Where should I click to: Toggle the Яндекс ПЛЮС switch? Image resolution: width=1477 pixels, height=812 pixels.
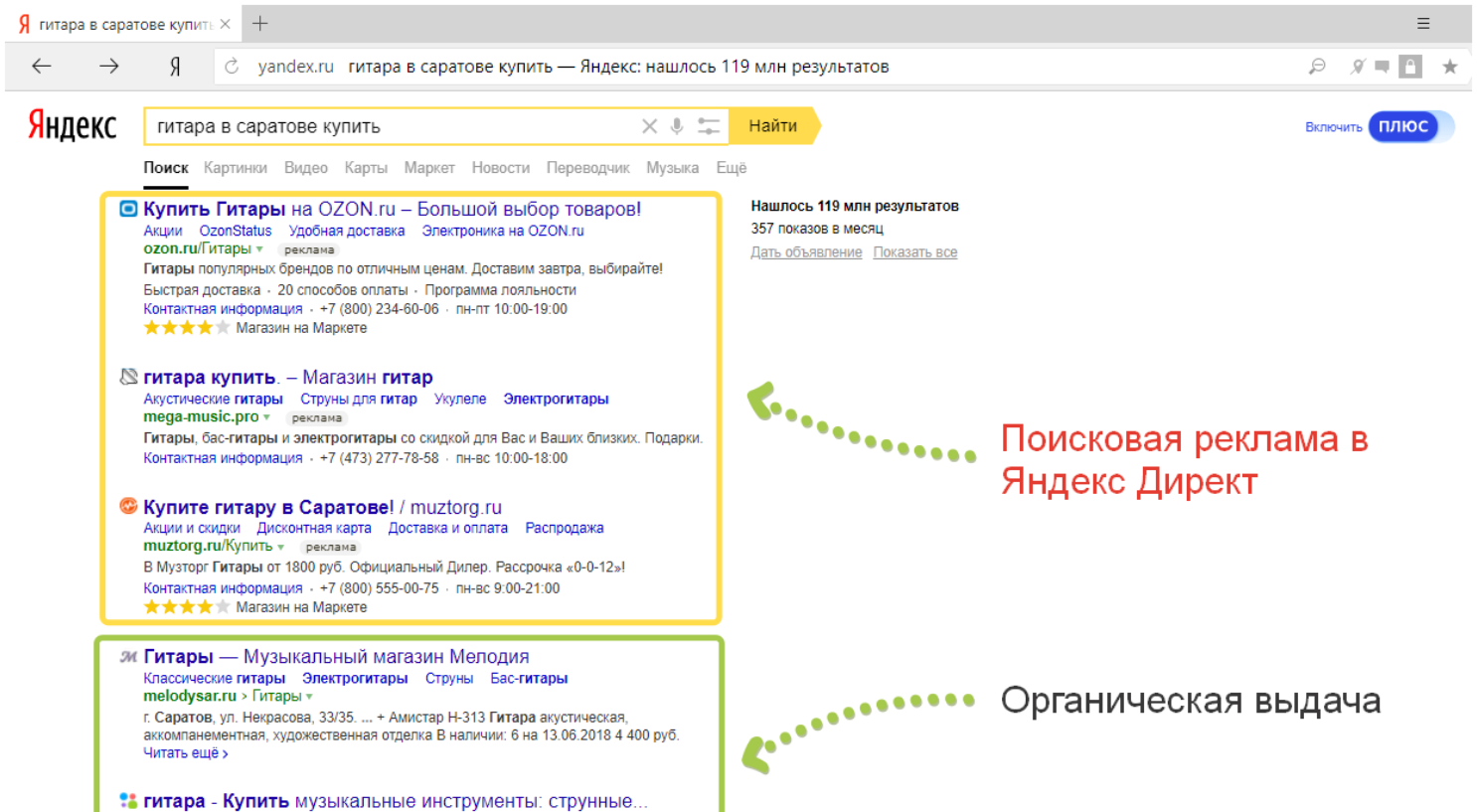(1410, 126)
